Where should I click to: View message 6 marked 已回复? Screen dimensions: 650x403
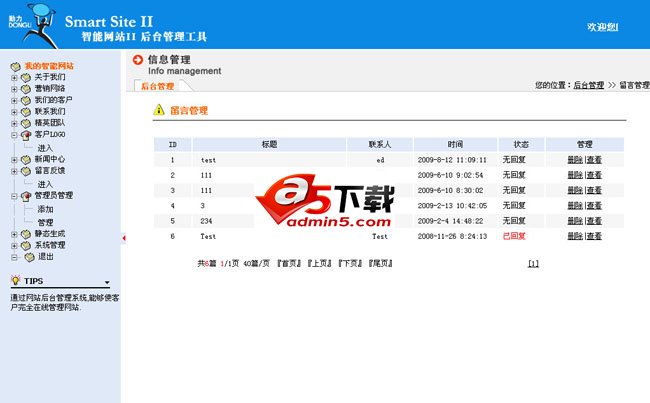tap(594, 236)
